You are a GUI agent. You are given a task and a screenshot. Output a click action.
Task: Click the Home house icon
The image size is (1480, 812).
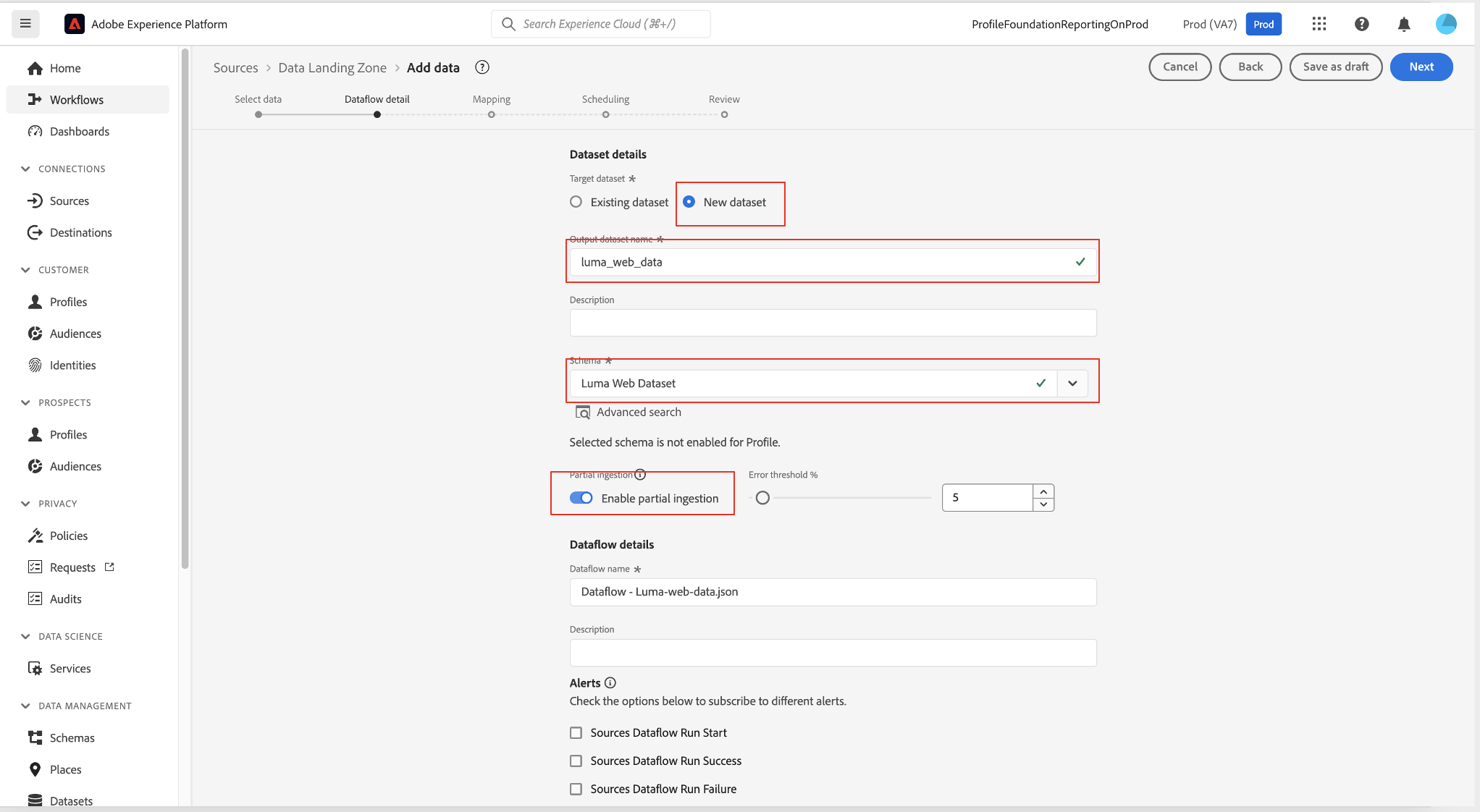(35, 68)
